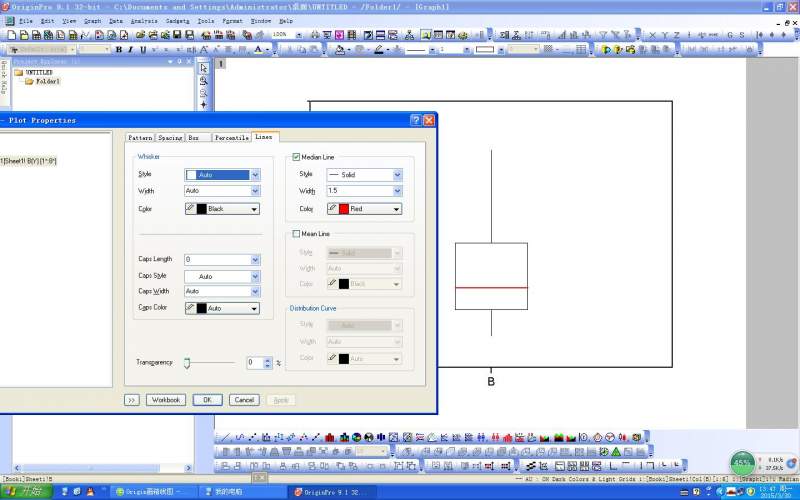Image resolution: width=800 pixels, height=500 pixels.
Task: Open the Format menu
Action: [232, 21]
